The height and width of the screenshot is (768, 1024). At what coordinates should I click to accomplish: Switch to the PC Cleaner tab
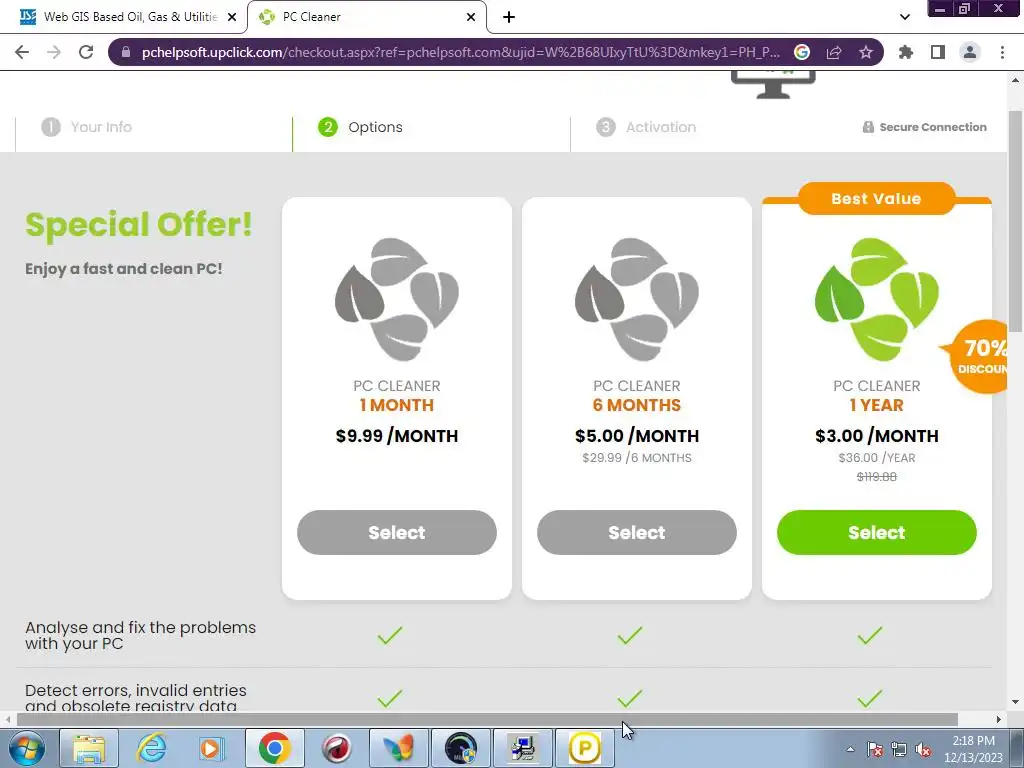pos(366,17)
